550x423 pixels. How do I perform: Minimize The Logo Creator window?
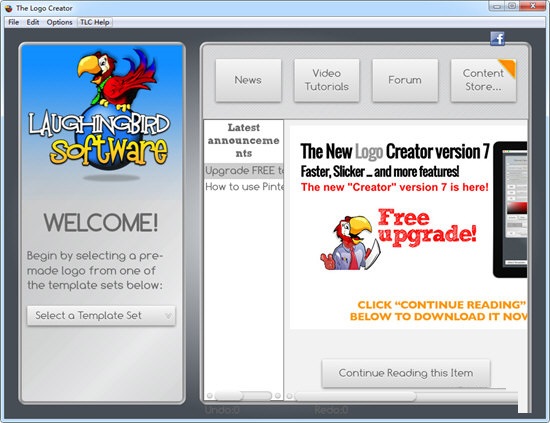(x=497, y=6)
